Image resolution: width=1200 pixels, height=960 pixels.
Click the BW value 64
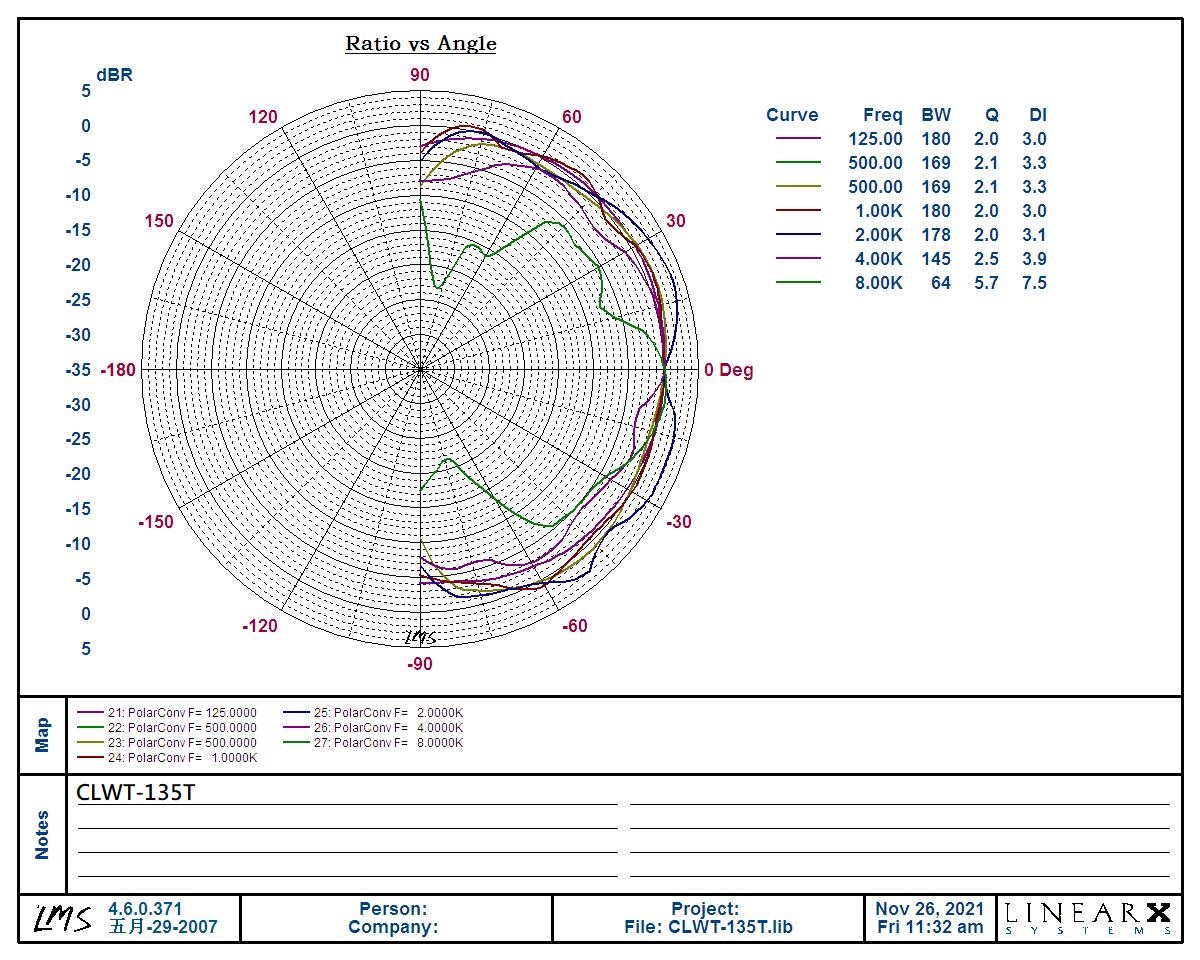pyautogui.click(x=941, y=283)
